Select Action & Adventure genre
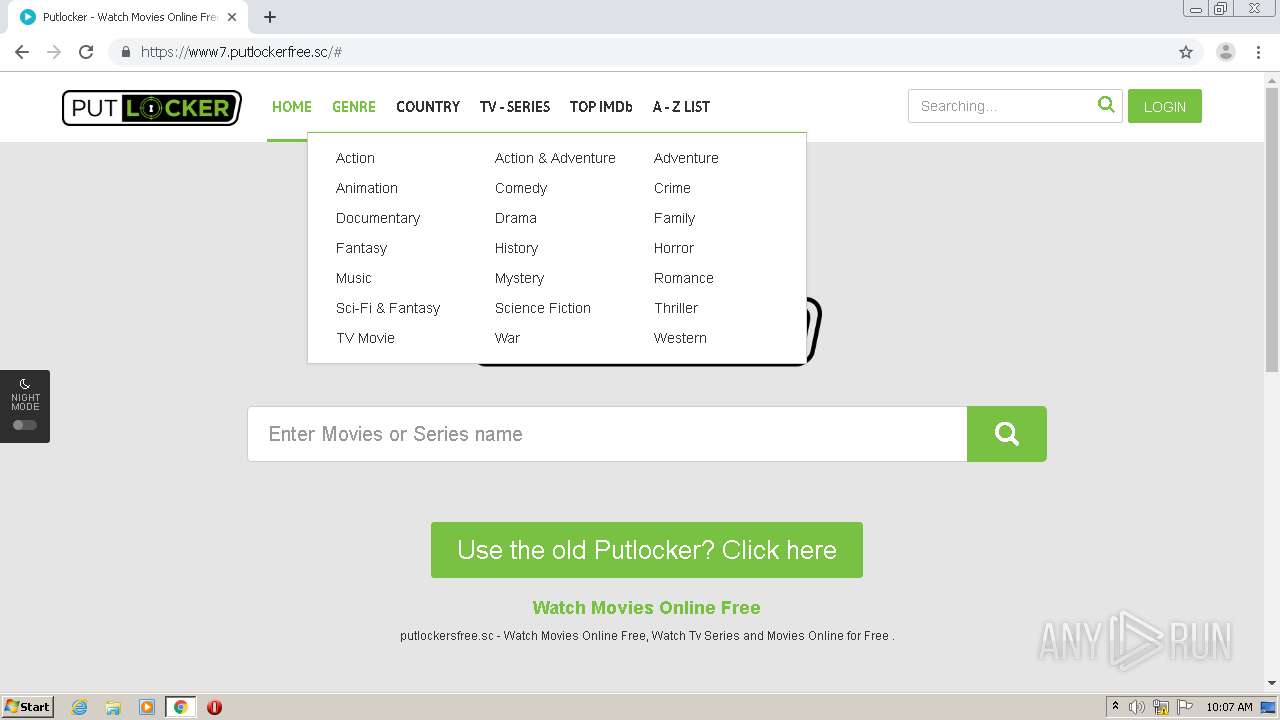 pyautogui.click(x=555, y=158)
